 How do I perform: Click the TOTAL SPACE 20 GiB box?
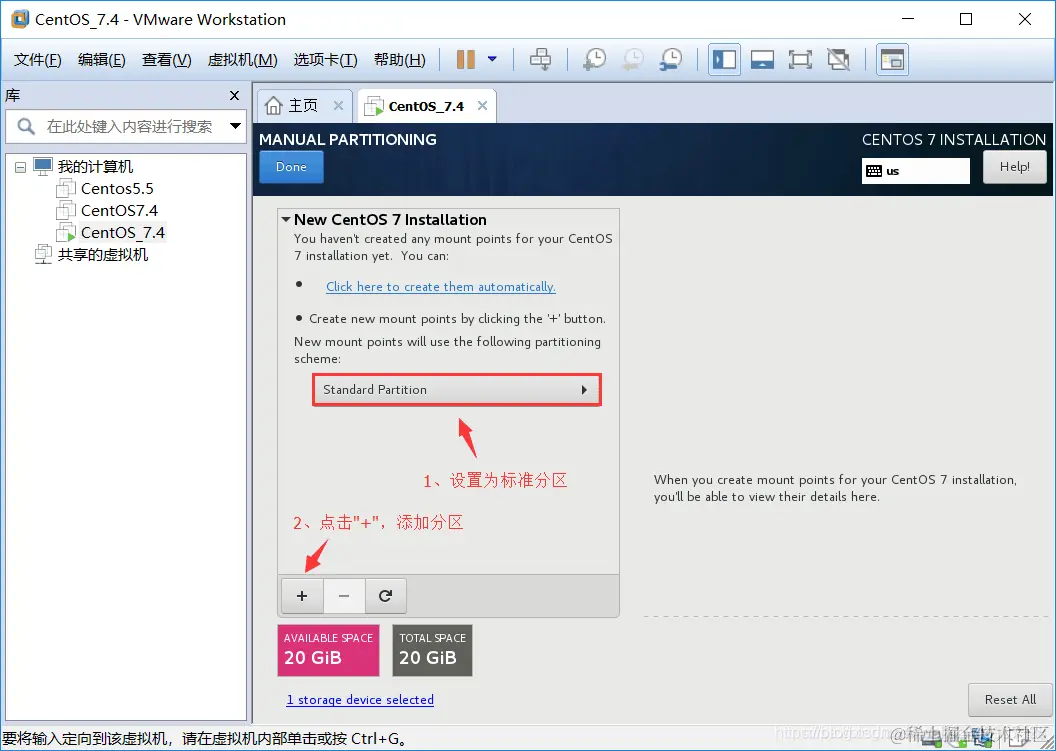tap(432, 650)
